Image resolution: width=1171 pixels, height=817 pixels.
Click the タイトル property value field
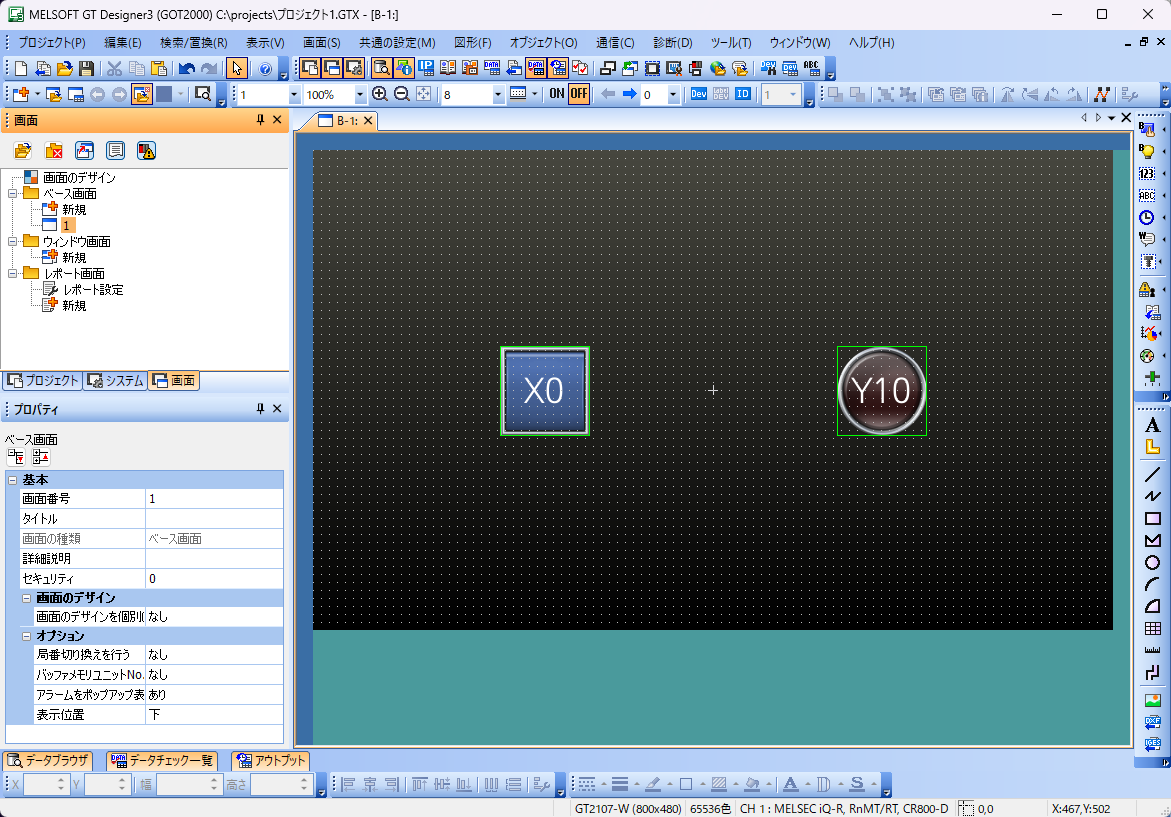tap(214, 519)
